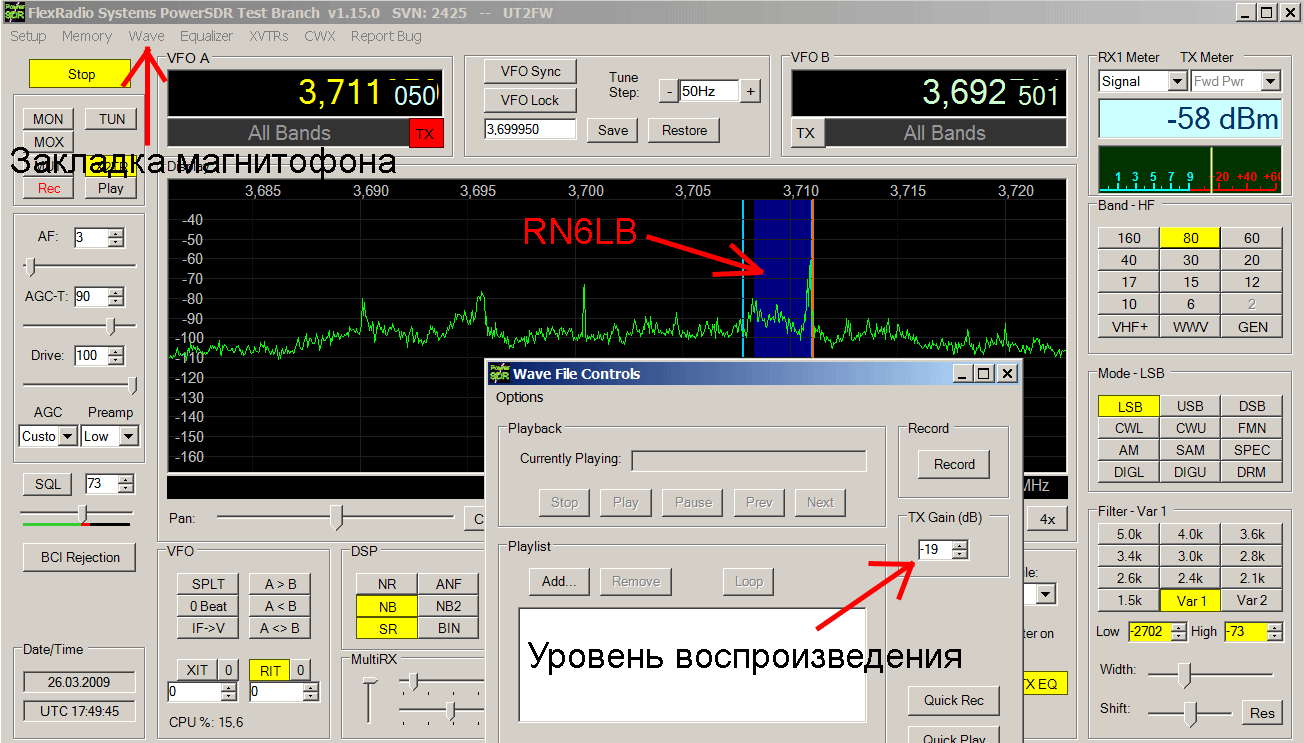Viewport: 1304px width, 743px height.
Task: Click Add... to add a playlist file
Action: point(559,581)
